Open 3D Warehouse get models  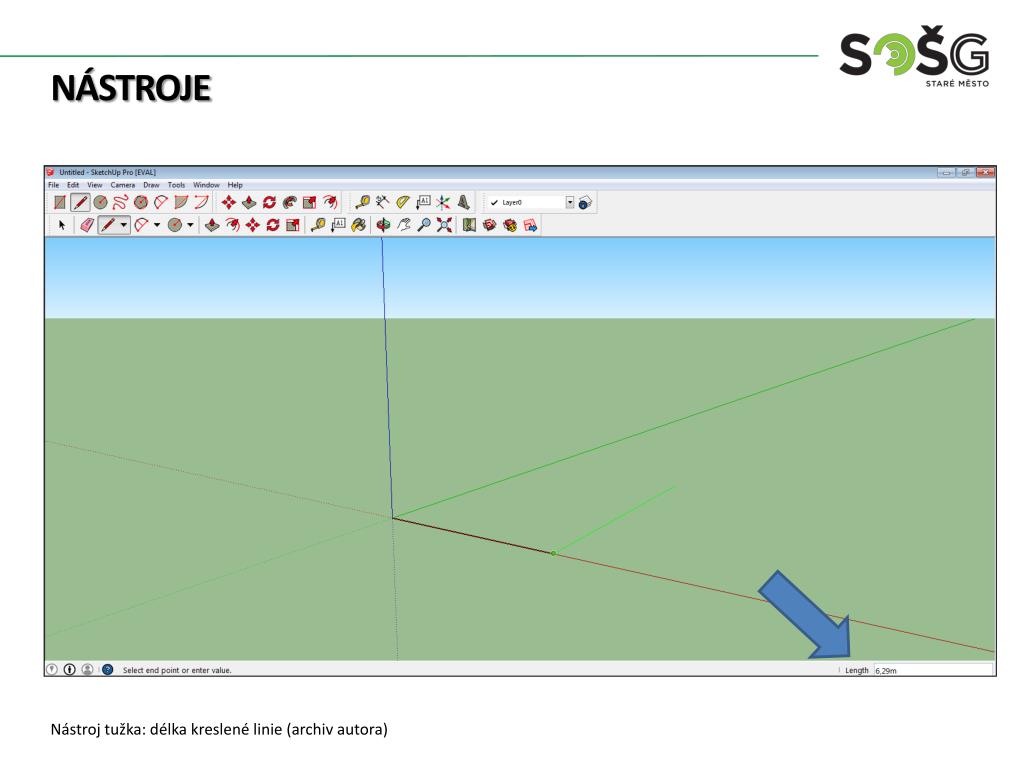click(x=489, y=225)
